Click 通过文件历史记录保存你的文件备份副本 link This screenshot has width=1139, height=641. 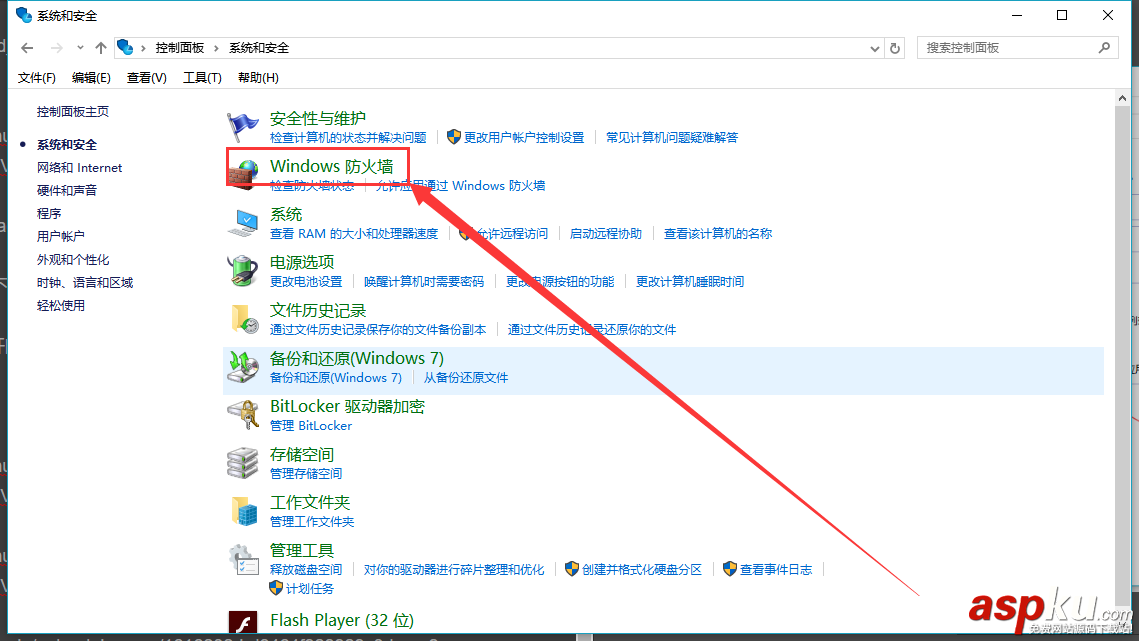(x=378, y=330)
